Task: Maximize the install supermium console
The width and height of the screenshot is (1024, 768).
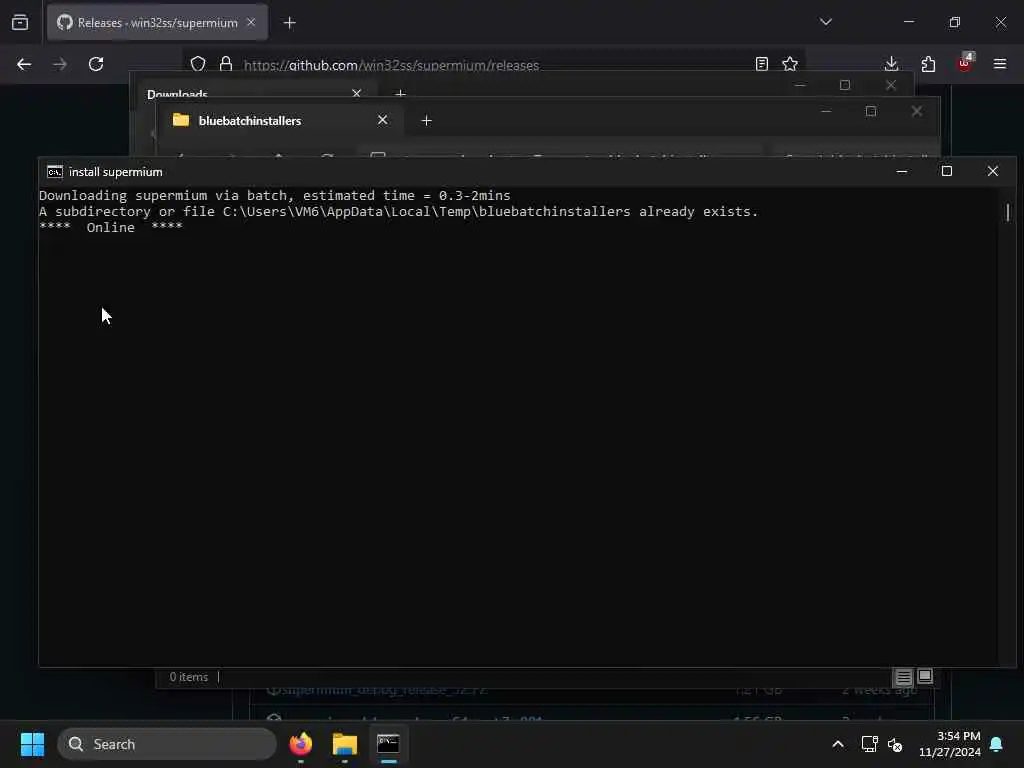Action: pos(947,171)
